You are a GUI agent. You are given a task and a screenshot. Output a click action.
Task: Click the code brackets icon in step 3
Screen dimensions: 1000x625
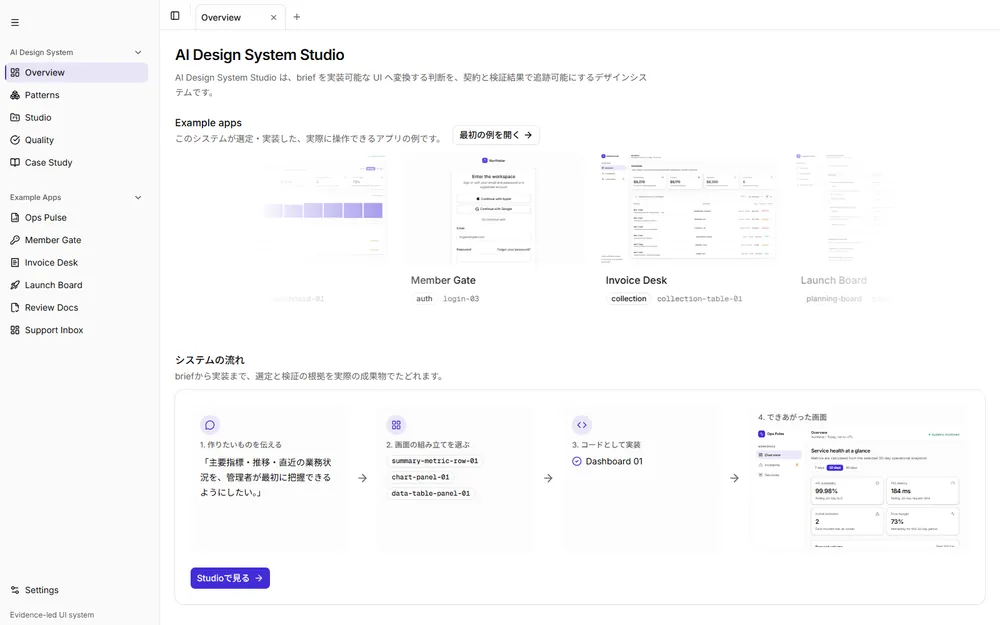582,425
